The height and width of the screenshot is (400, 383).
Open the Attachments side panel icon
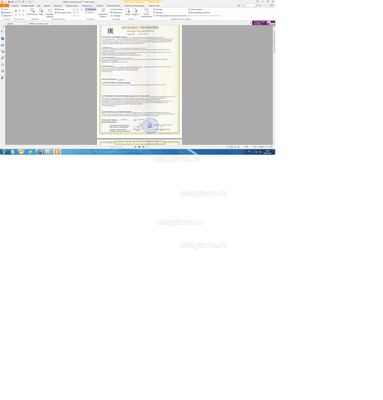3,58
